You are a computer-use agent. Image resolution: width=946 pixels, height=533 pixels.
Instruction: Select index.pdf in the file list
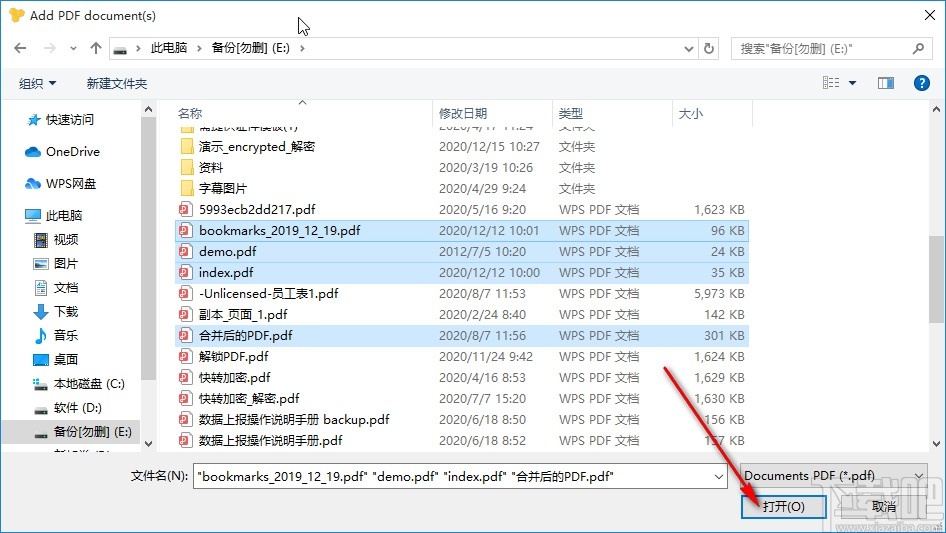pos(462,273)
